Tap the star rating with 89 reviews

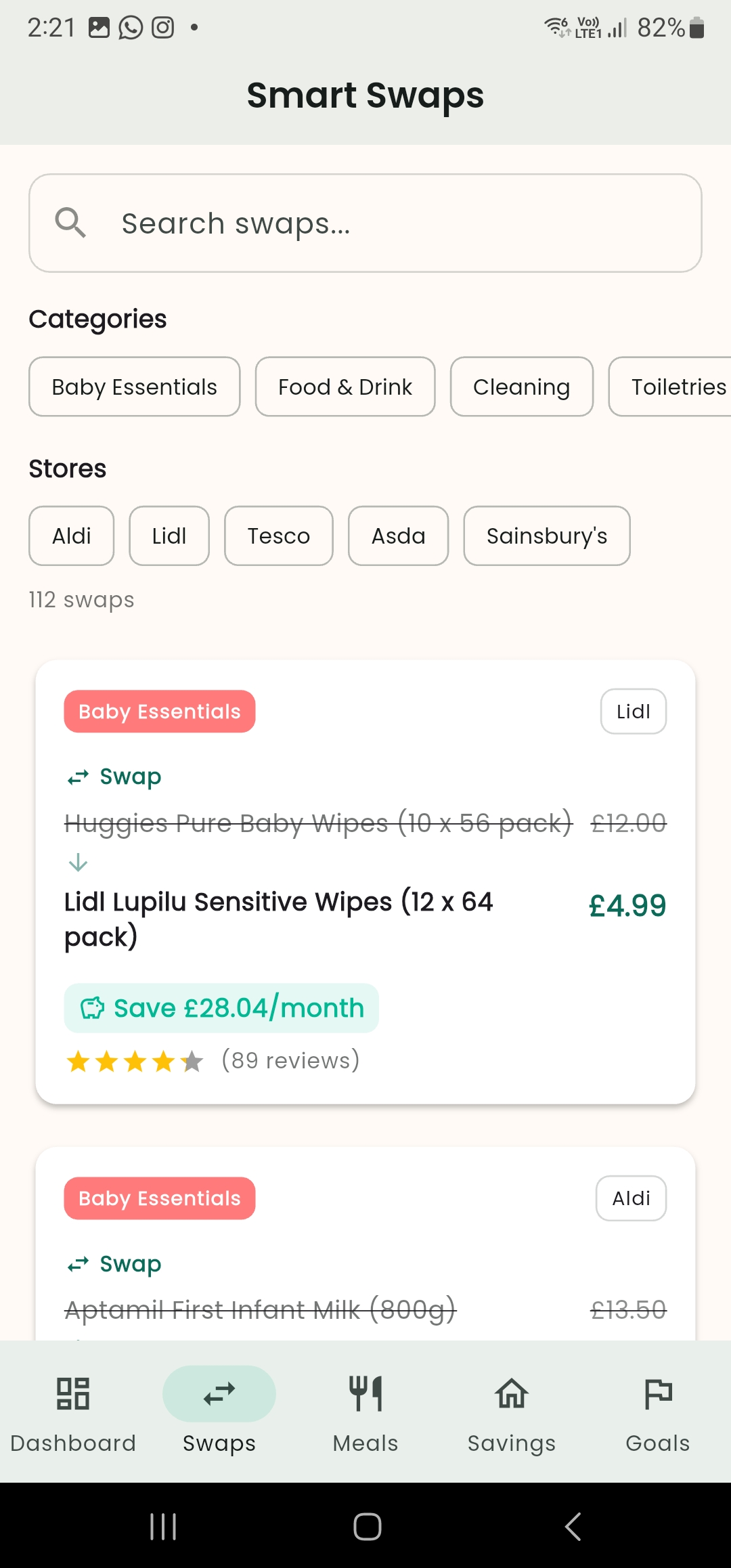tap(135, 1061)
